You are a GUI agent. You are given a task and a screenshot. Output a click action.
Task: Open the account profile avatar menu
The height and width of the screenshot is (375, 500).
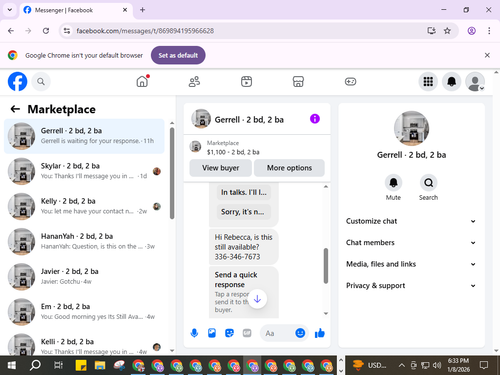click(475, 82)
